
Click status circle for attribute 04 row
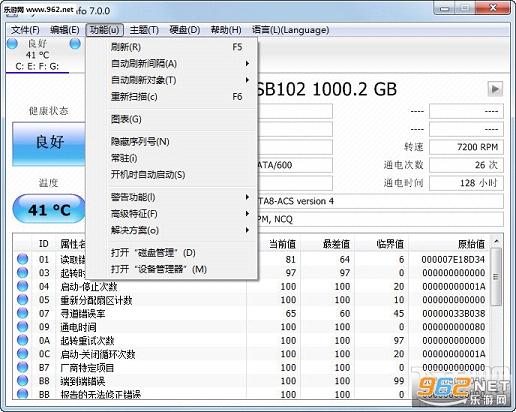point(22,286)
